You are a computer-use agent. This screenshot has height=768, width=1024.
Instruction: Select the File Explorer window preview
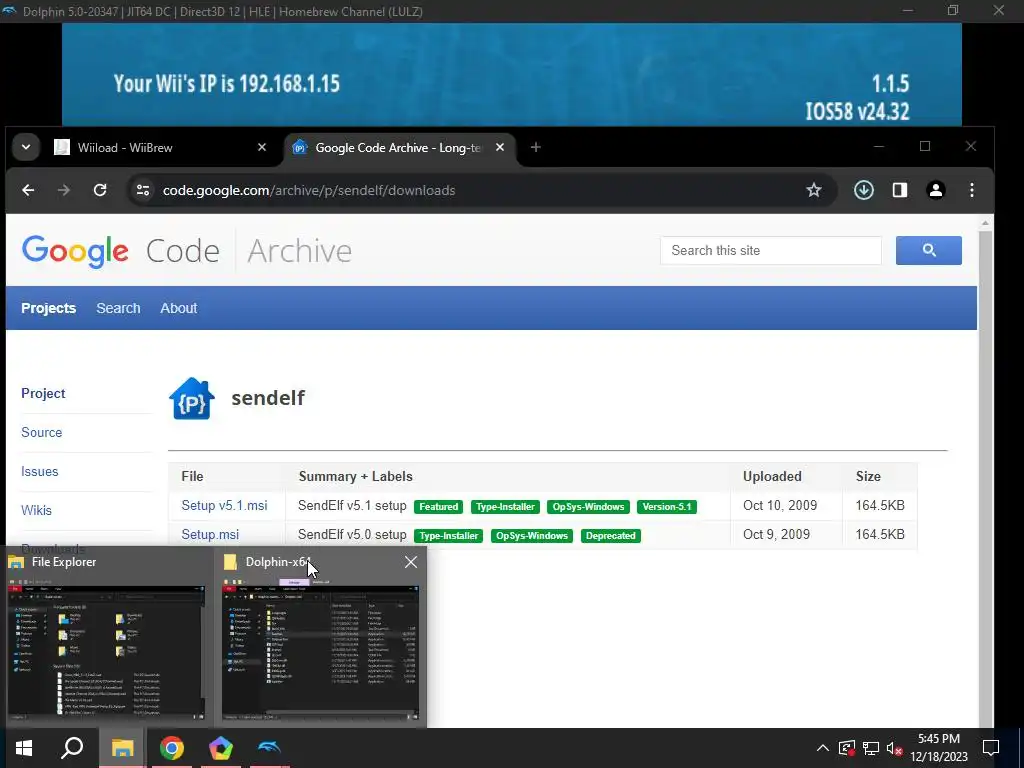106,637
